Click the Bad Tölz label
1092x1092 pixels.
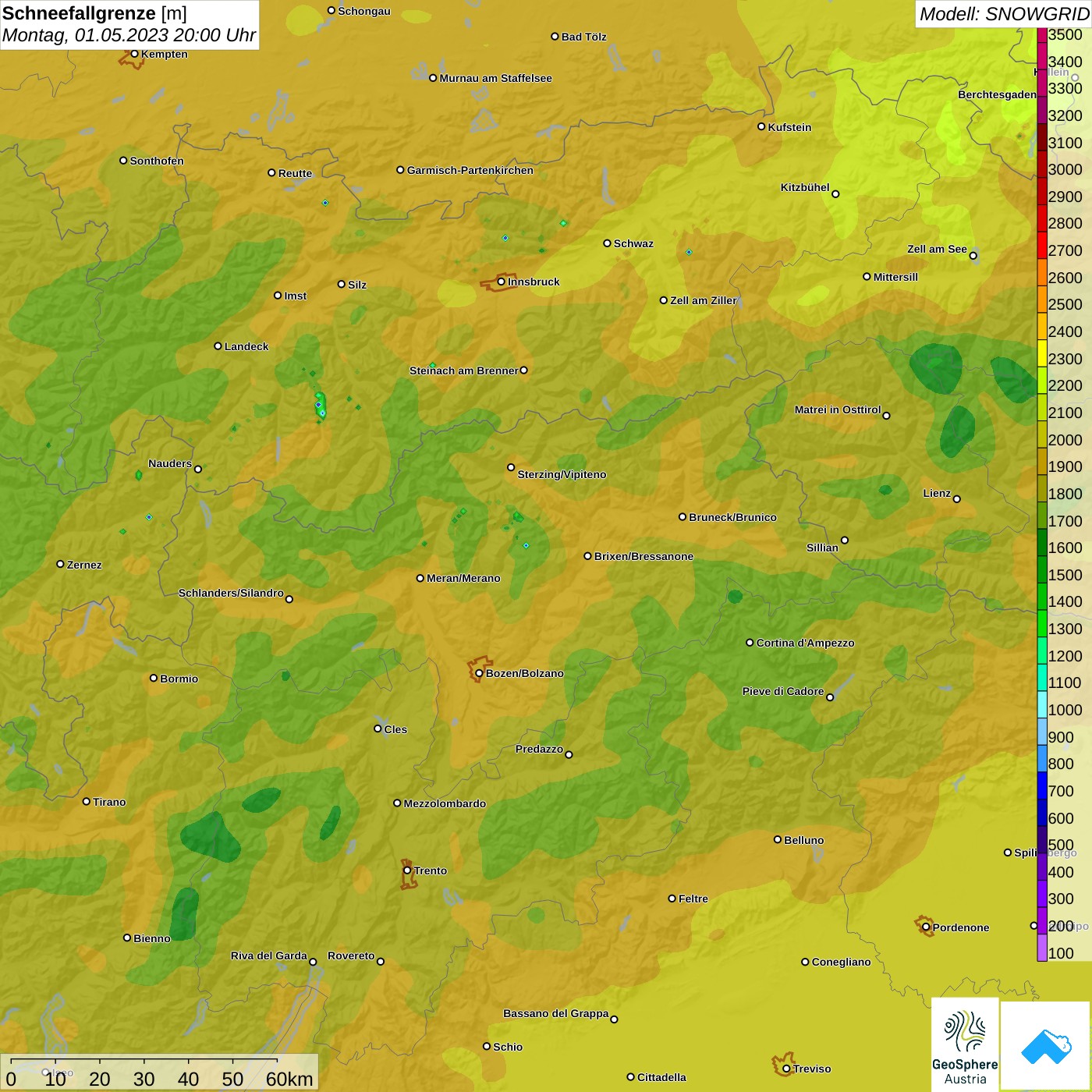pyautogui.click(x=583, y=37)
